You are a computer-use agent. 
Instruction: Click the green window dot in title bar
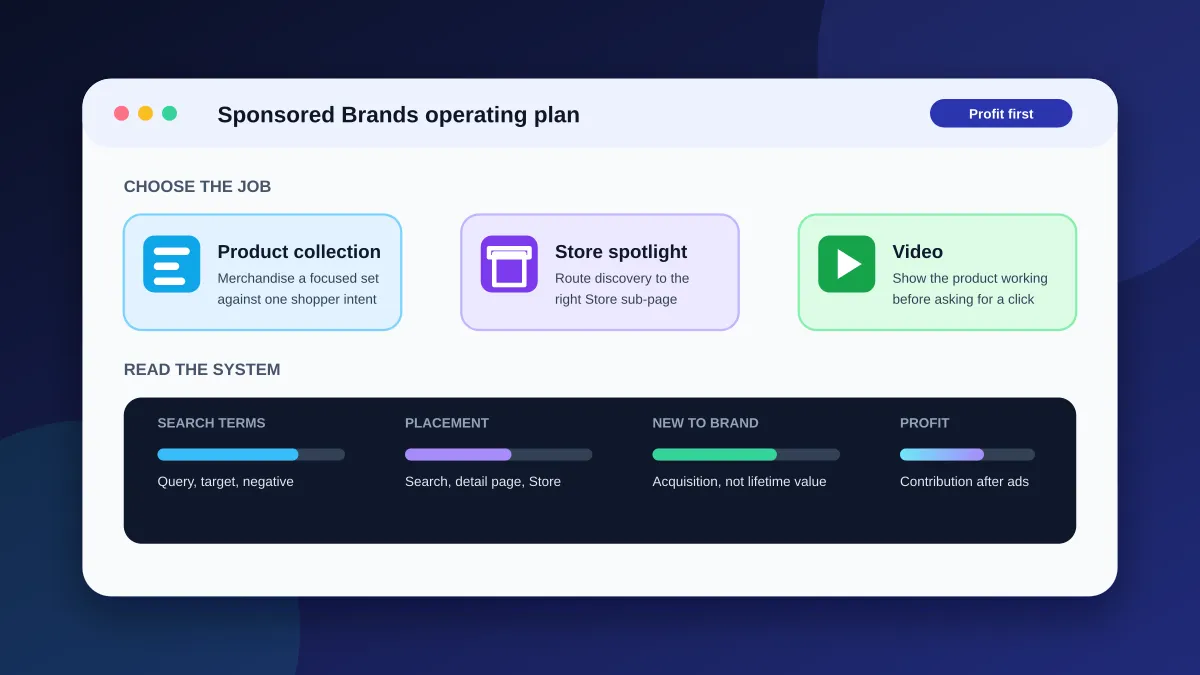click(170, 113)
